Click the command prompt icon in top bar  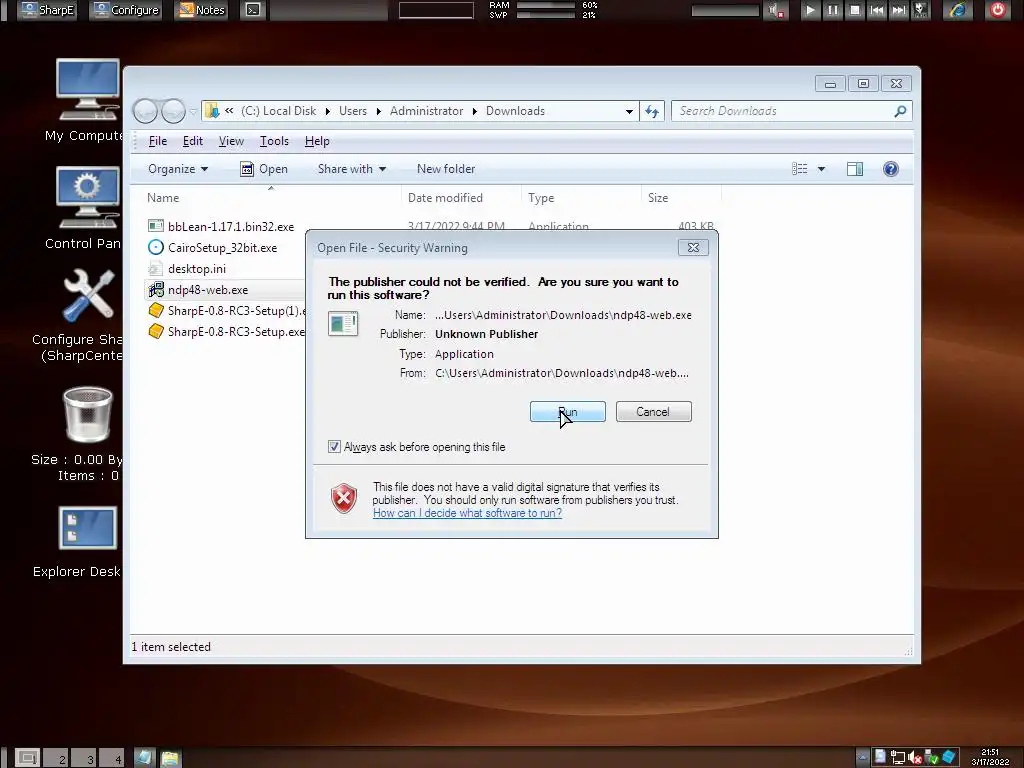click(253, 10)
